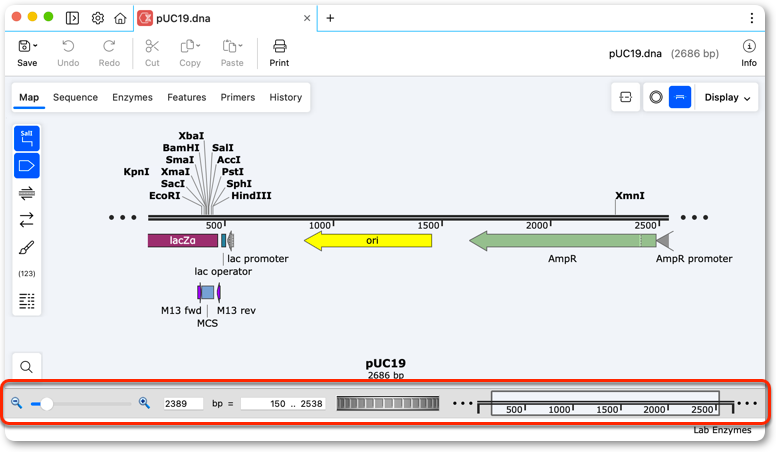Click the range field 150 .. 2538
Screen dimensions: 776x452
[283, 403]
